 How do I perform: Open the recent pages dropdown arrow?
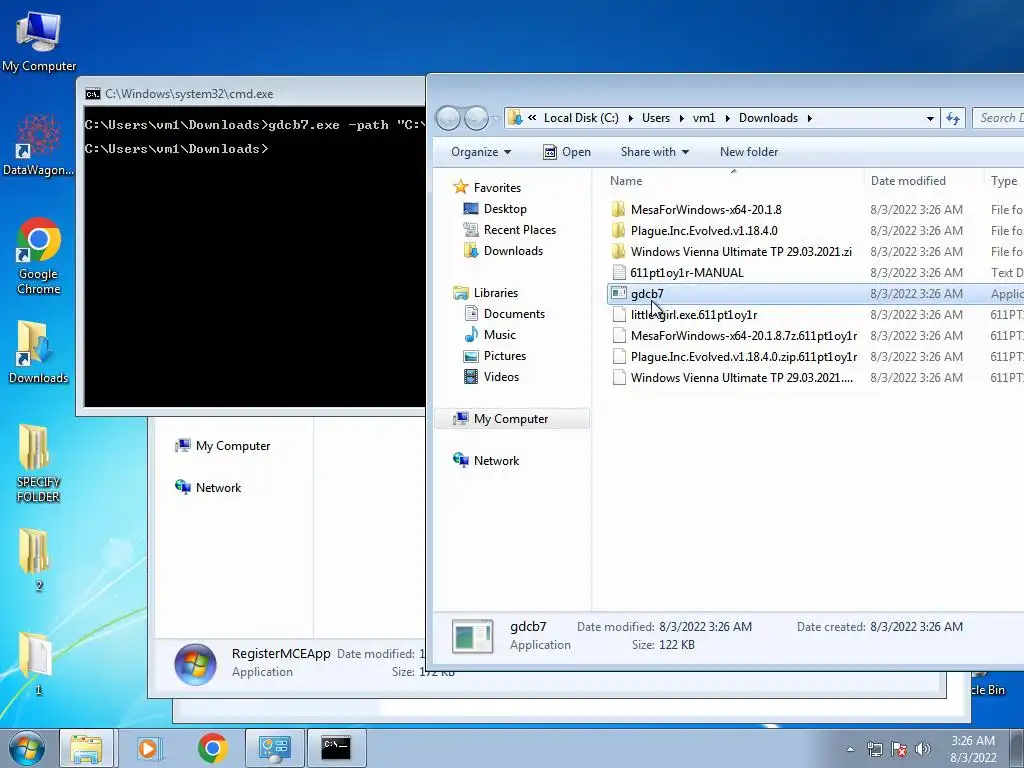[495, 118]
